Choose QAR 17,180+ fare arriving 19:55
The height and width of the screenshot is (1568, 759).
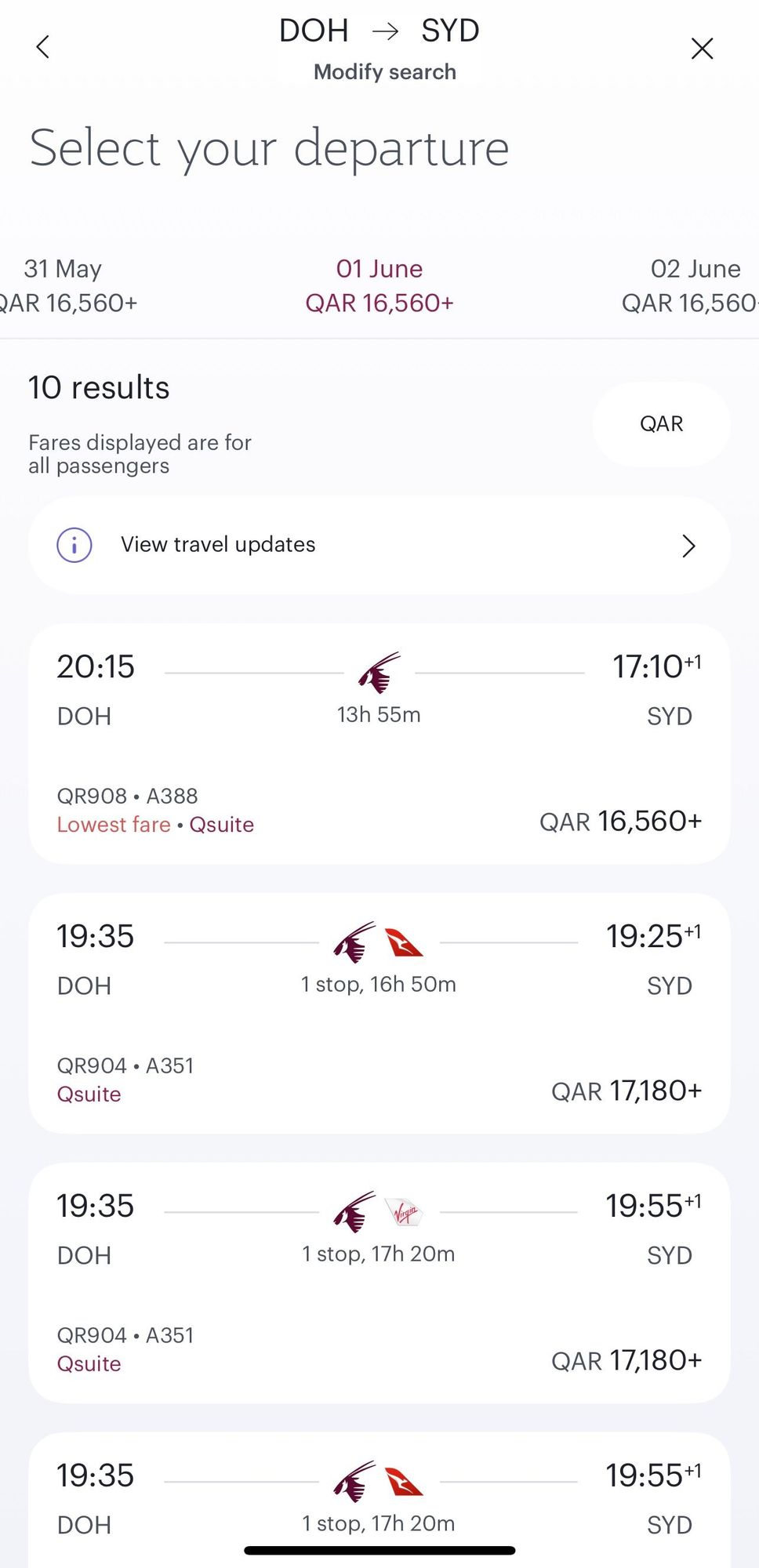[x=626, y=1361]
